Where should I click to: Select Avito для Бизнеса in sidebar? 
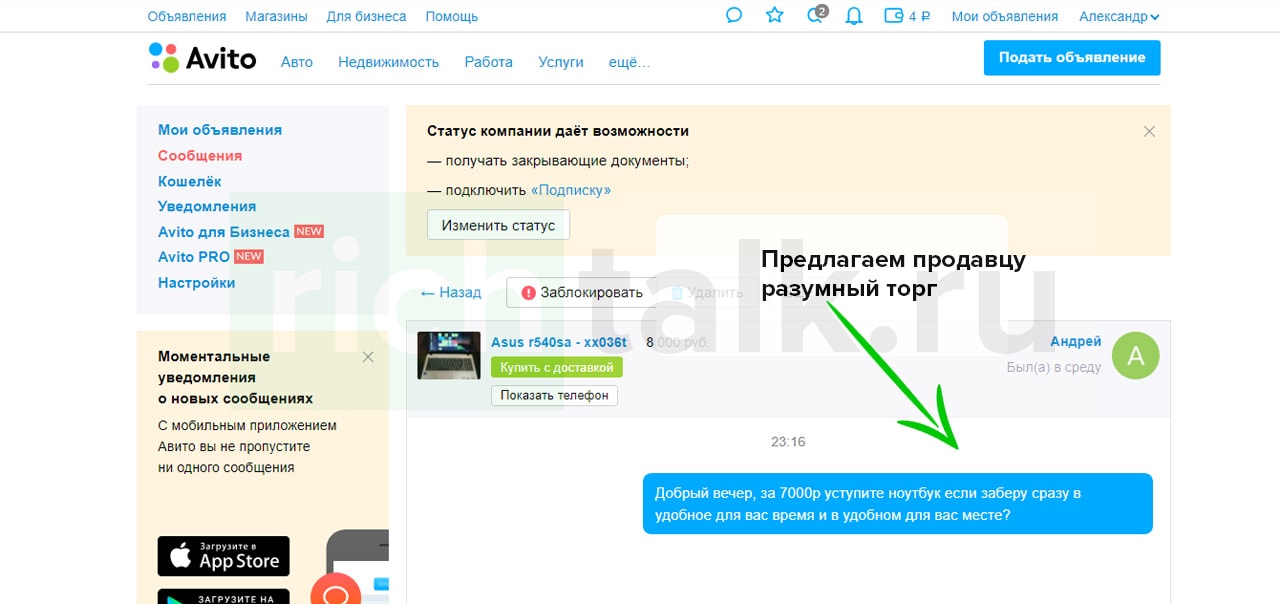(x=224, y=232)
